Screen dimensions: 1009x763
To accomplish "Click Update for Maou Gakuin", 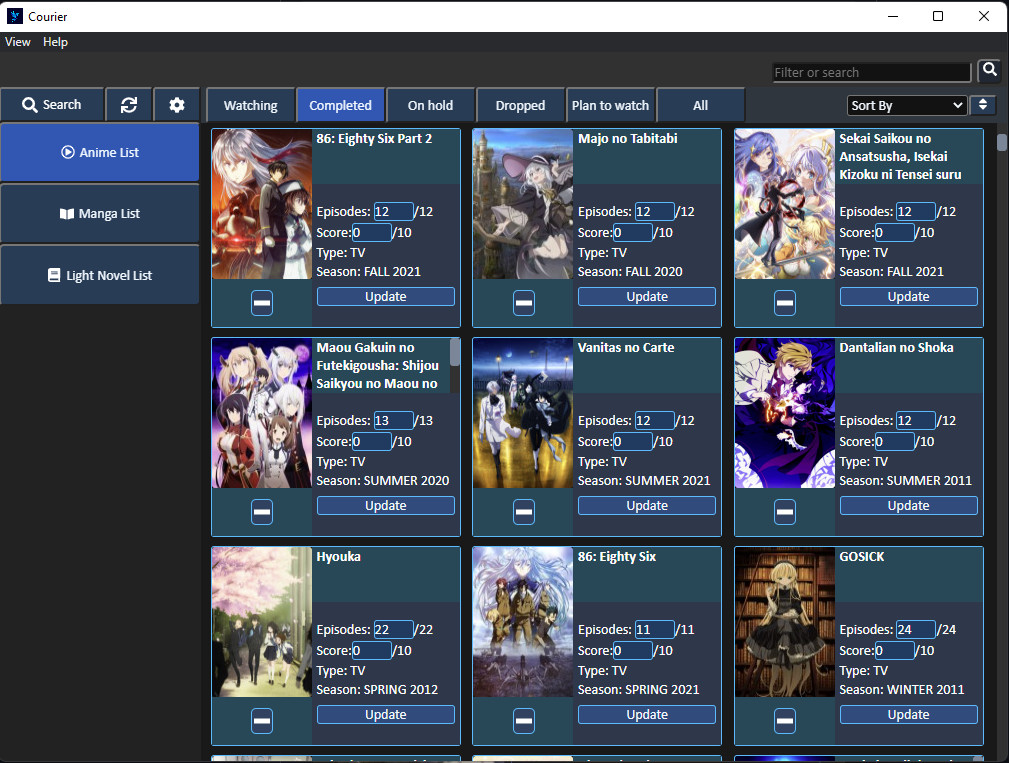I will 385,506.
